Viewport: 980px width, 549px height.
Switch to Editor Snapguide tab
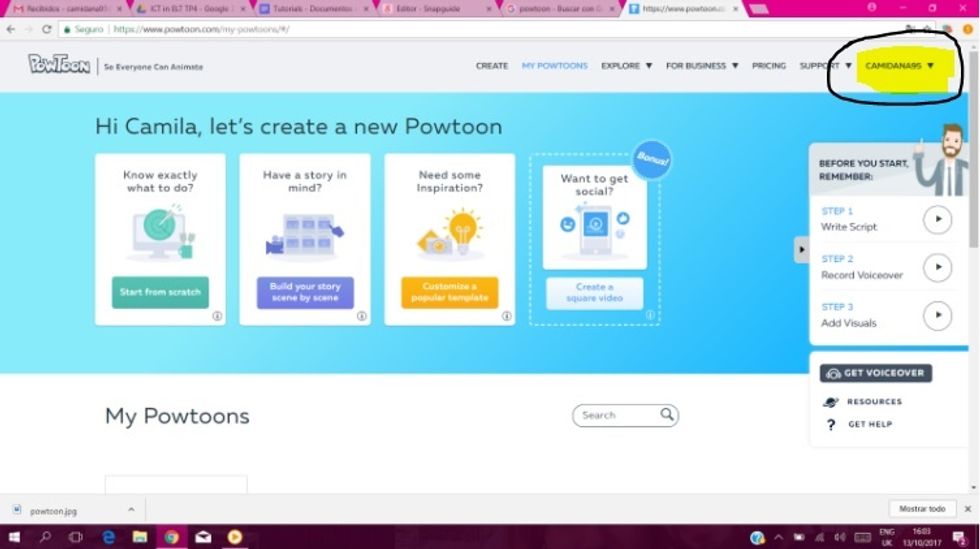coord(436,9)
